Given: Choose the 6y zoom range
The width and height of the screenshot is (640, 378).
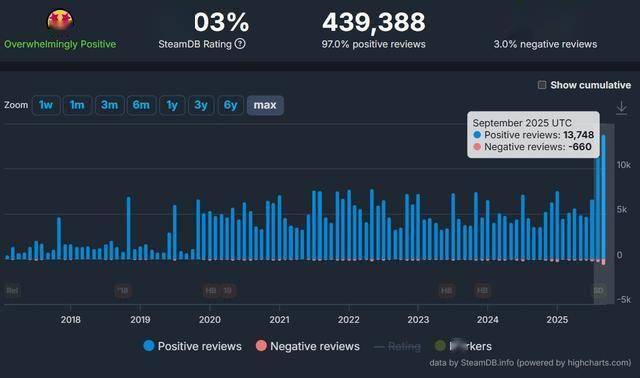Looking at the screenshot, I should (231, 105).
